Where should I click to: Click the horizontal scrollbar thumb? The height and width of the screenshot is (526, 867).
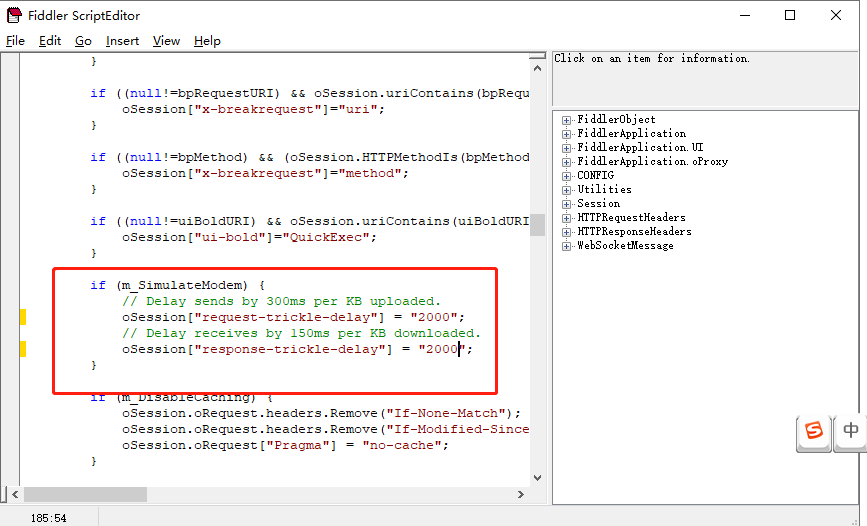(85, 494)
